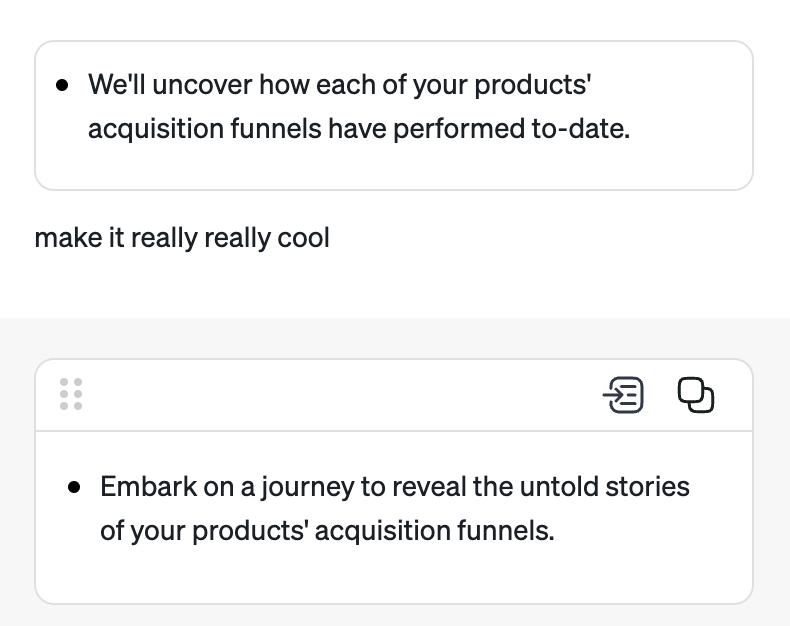
Task: Click the "make it really really cool" prompt
Action: [182, 238]
